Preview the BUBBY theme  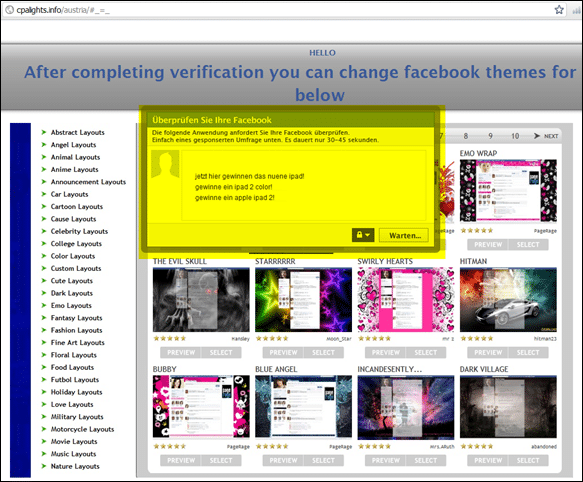point(181,460)
